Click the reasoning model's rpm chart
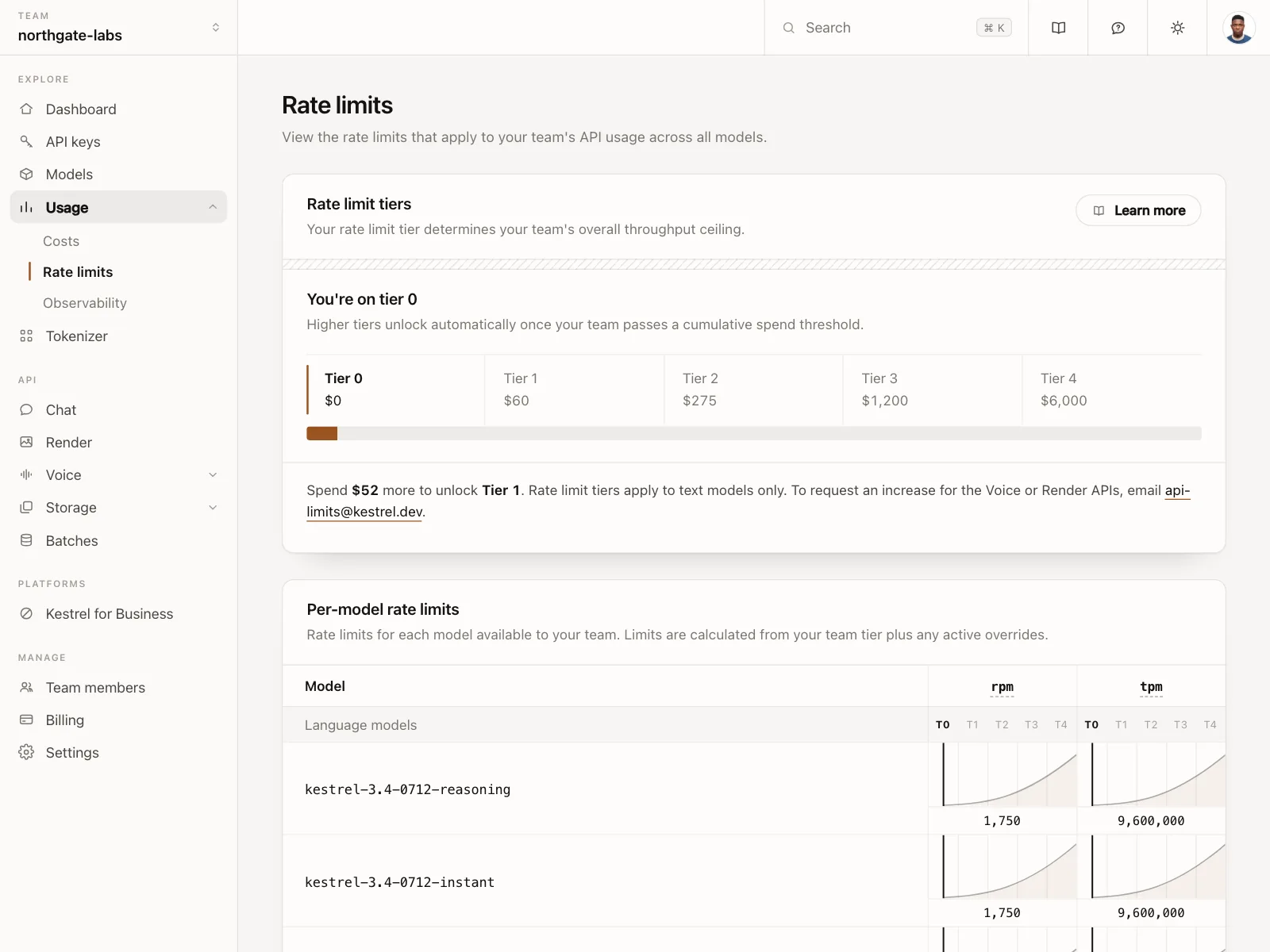The width and height of the screenshot is (1270, 952). coord(1003,775)
